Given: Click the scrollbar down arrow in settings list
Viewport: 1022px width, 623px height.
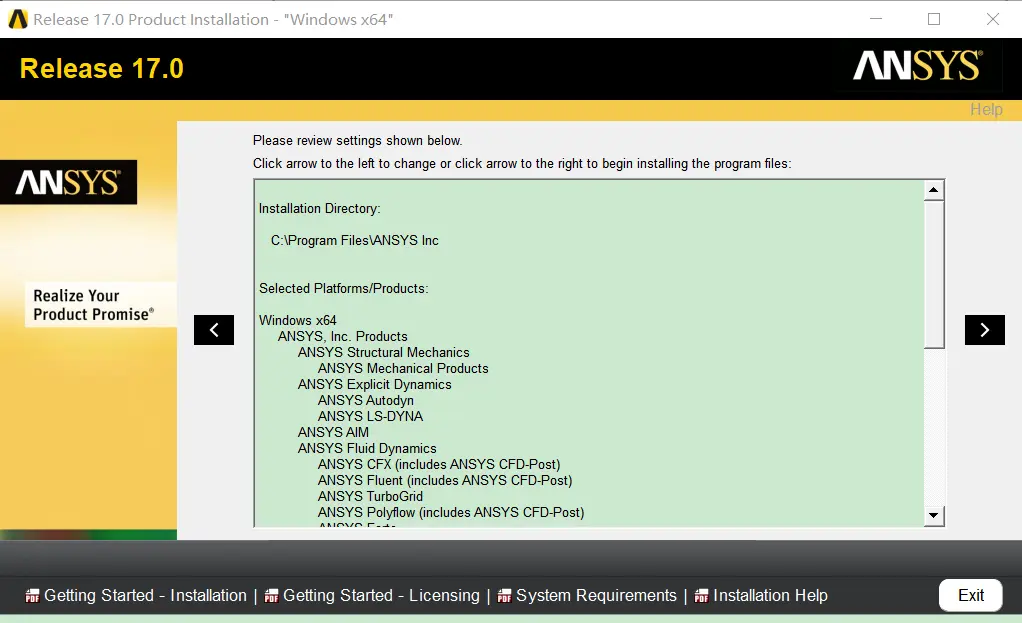Looking at the screenshot, I should [933, 515].
